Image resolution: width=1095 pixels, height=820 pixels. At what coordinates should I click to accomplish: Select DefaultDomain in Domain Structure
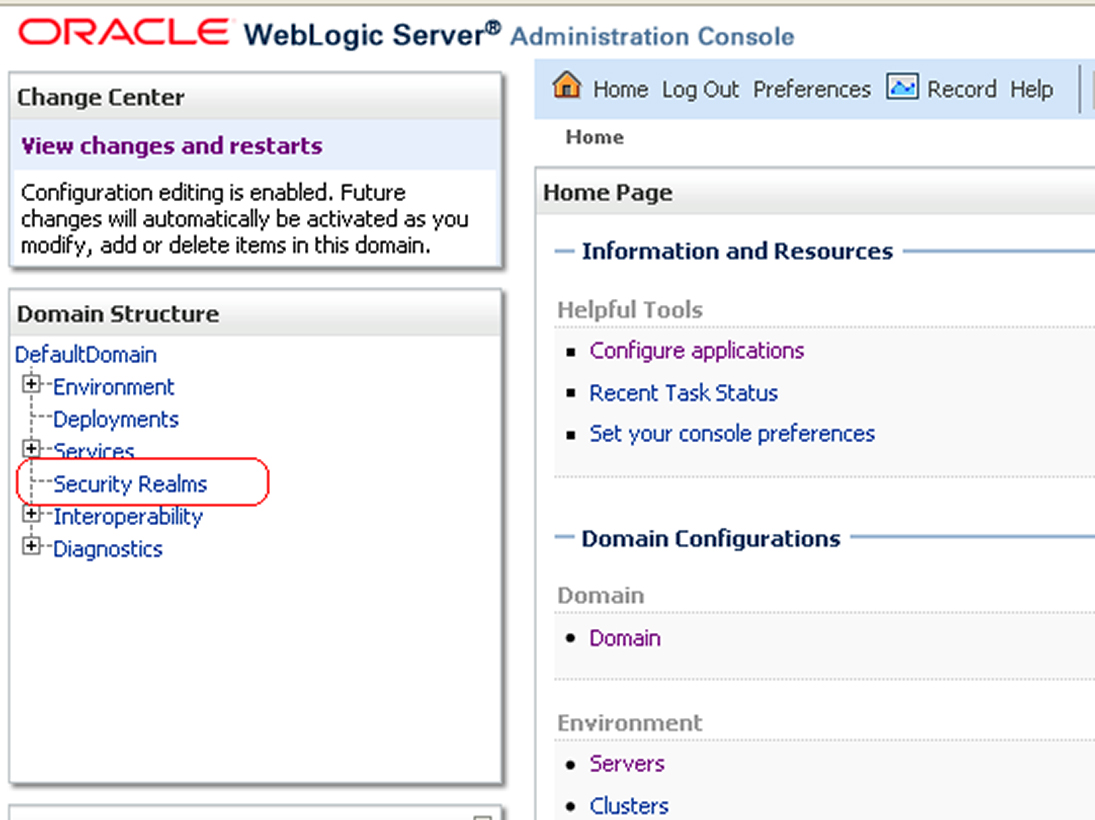click(x=86, y=355)
